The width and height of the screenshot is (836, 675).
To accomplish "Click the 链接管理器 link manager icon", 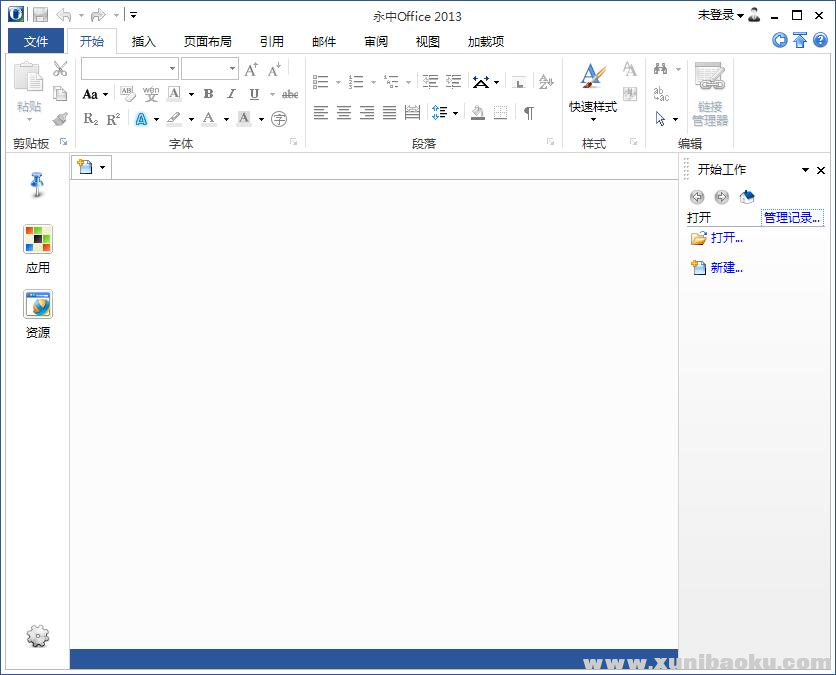I will [711, 75].
